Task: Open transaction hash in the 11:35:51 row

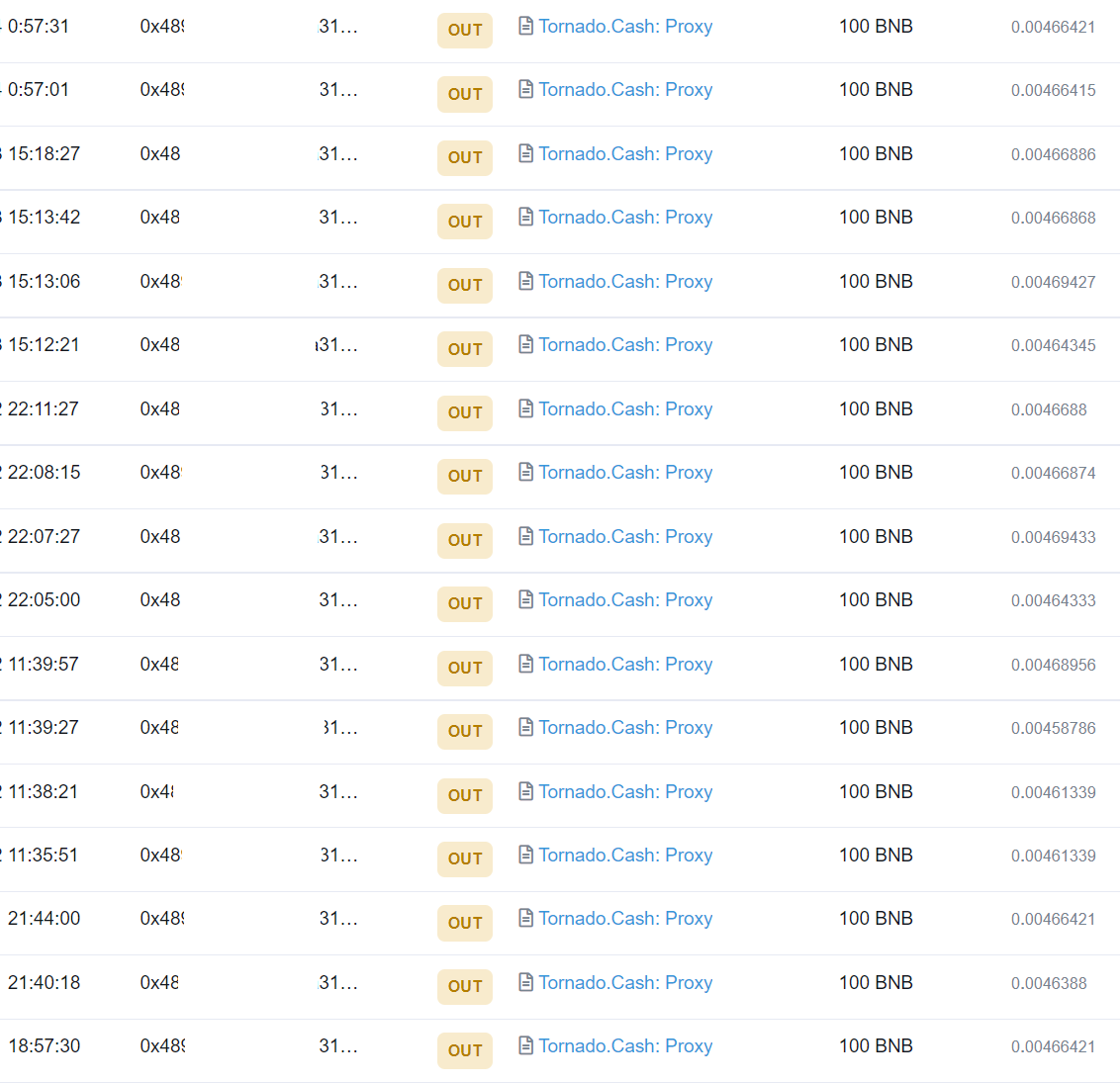Action: pos(160,856)
